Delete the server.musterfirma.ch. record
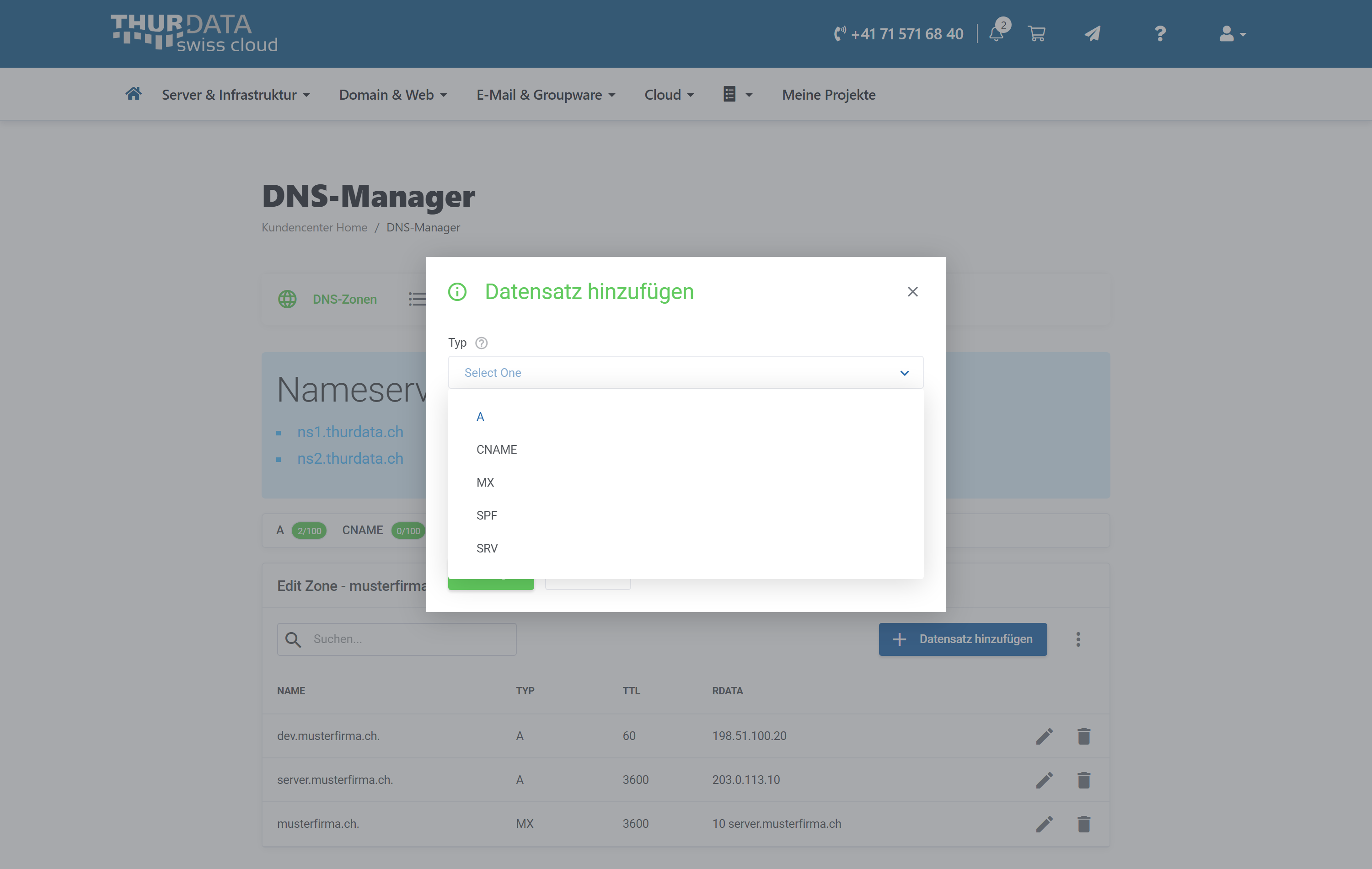Viewport: 1372px width, 869px height. click(1084, 780)
